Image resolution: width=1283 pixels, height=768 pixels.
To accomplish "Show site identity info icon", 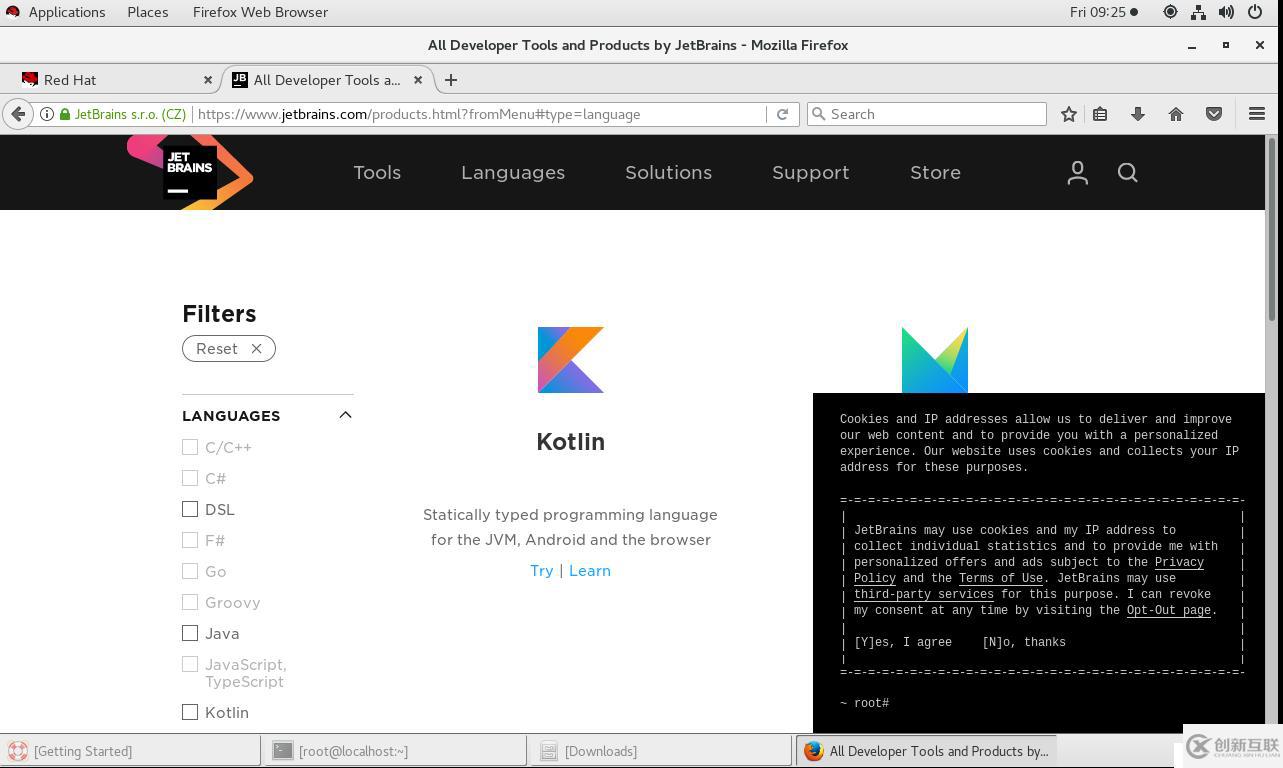I will coord(46,114).
